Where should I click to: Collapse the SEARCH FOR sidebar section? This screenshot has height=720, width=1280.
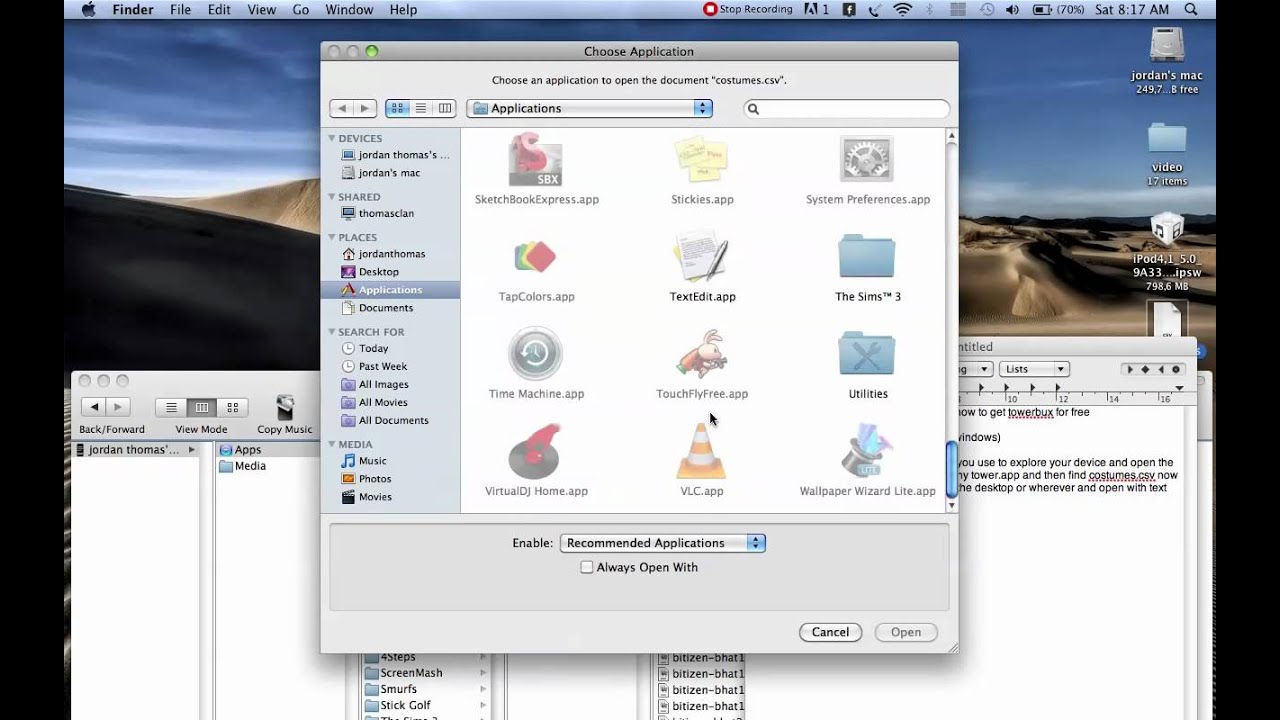(x=332, y=332)
